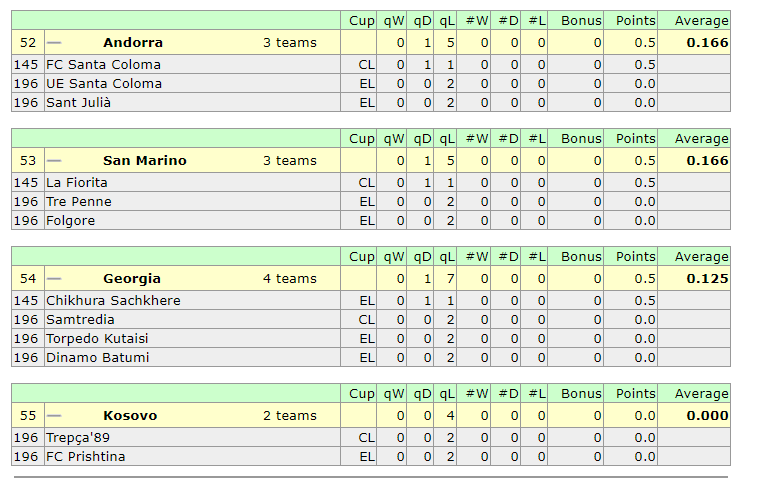This screenshot has height=478, width=766.
Task: Click the dash trend icon beside Kosovo
Action: coord(54,416)
